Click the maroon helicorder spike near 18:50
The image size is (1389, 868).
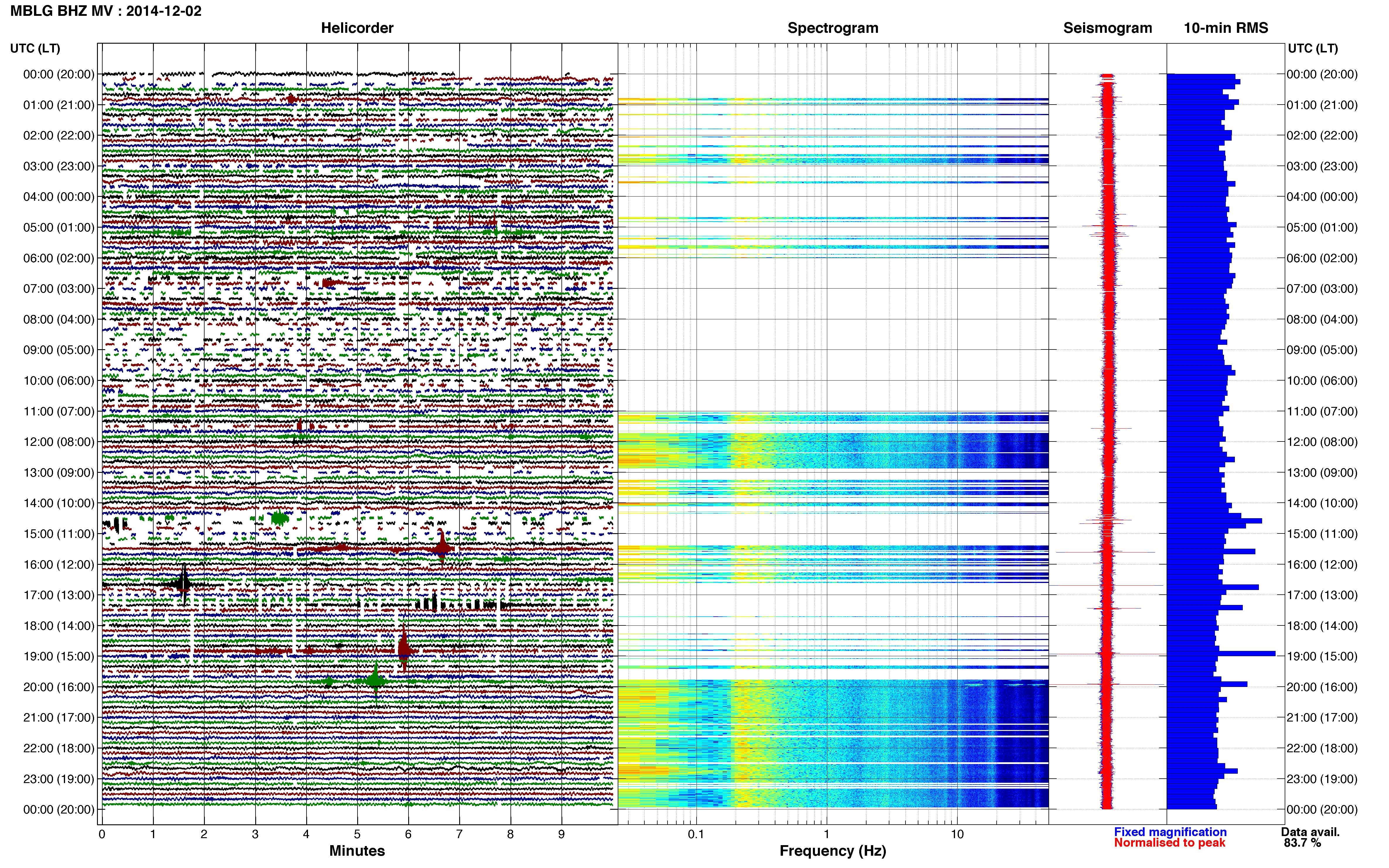pos(404,649)
